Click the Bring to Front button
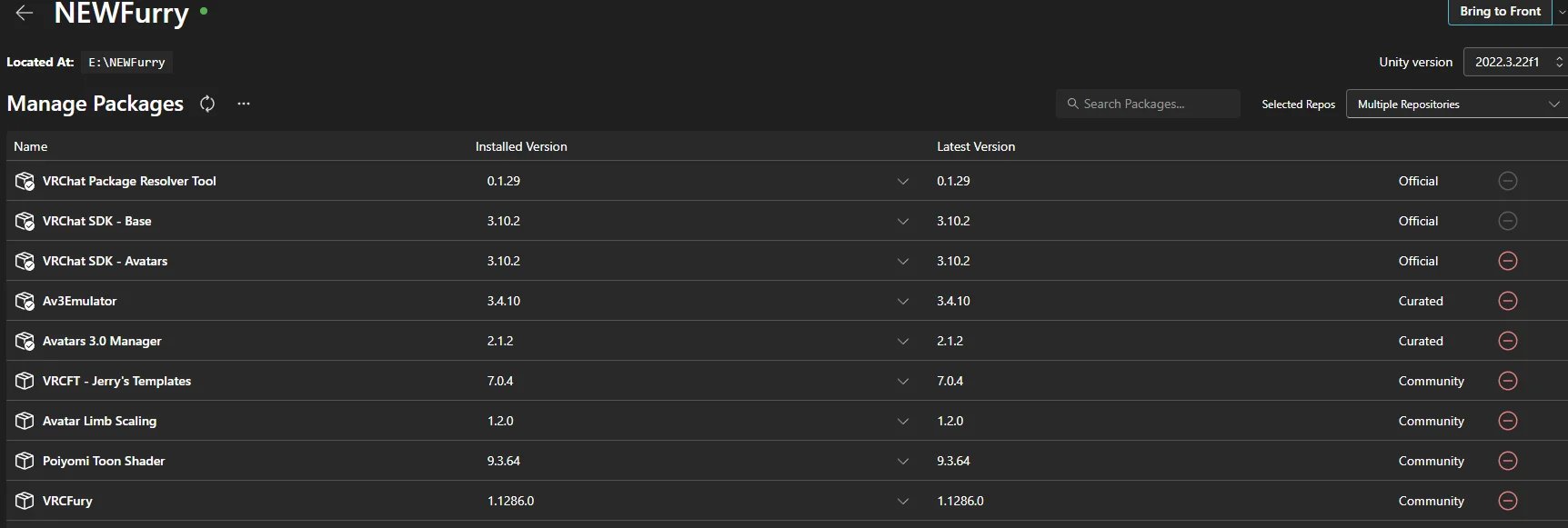The height and width of the screenshot is (528, 1568). click(x=1500, y=12)
